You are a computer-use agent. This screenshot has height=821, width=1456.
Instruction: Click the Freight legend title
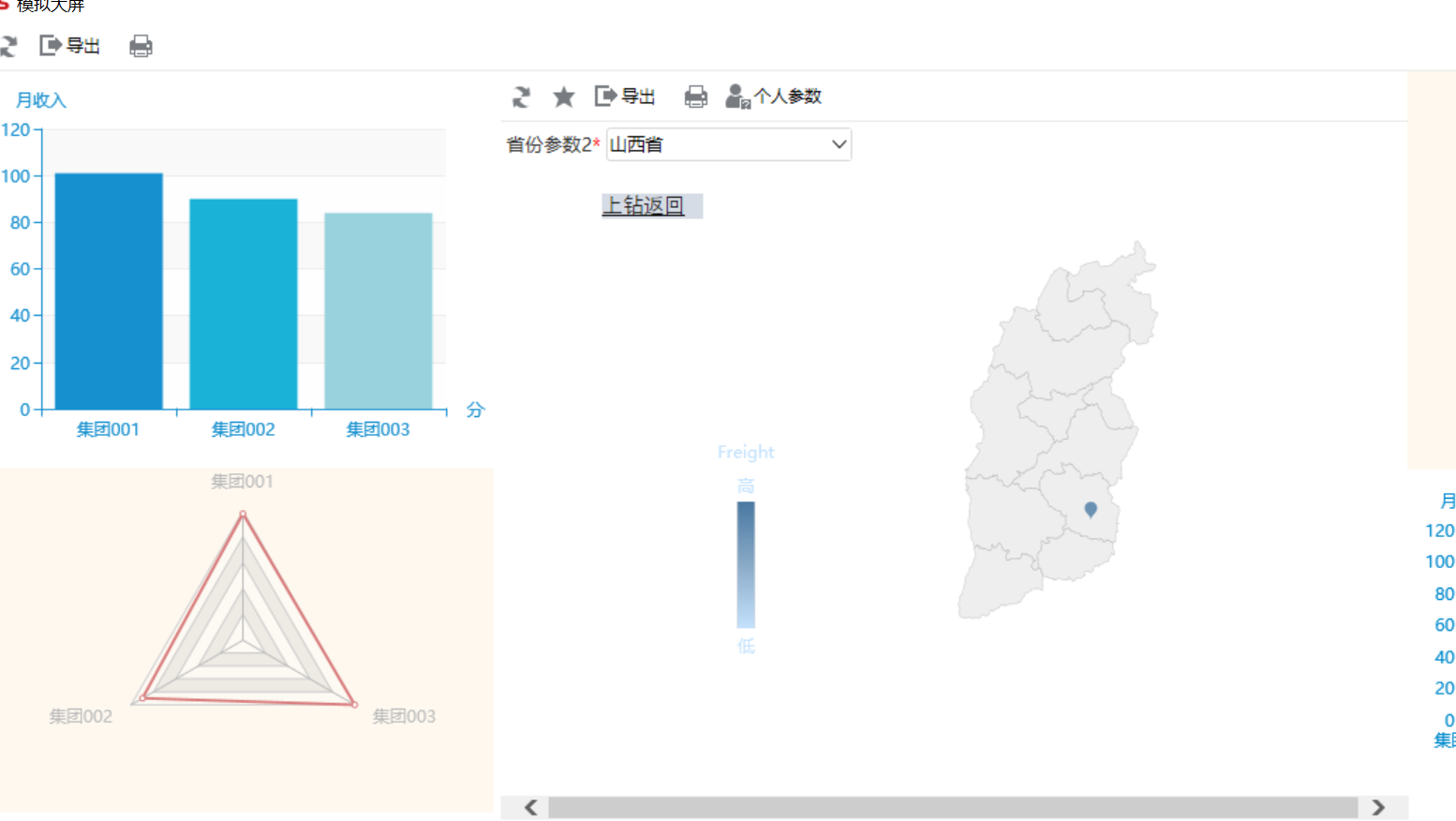point(746,452)
